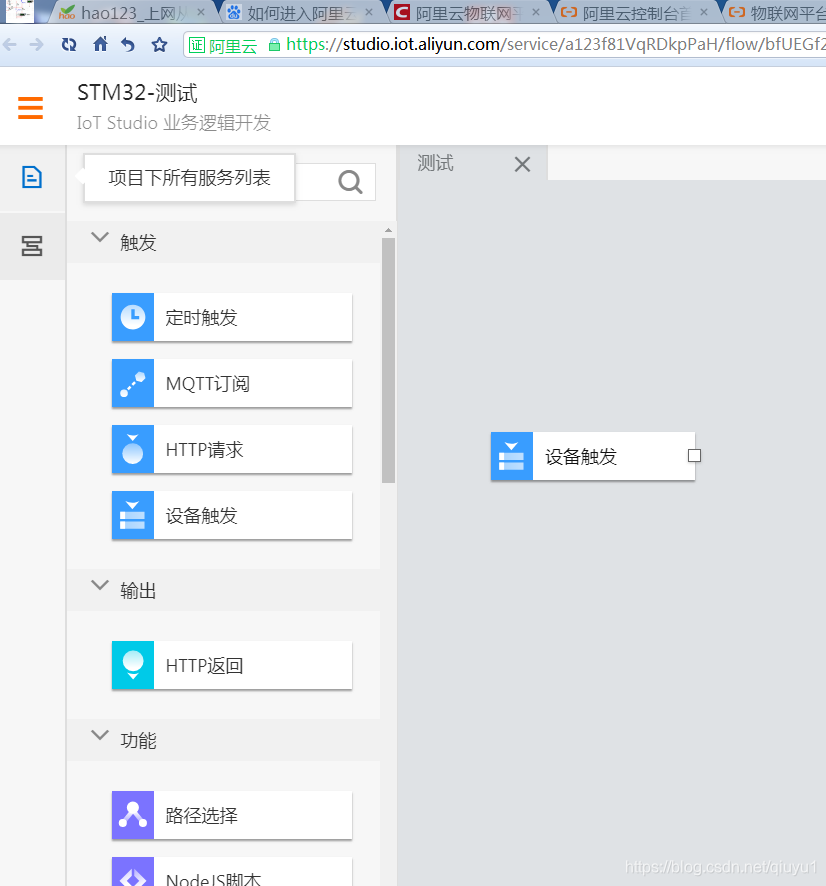Select the NodeJS脚本 node icon

click(x=133, y=872)
